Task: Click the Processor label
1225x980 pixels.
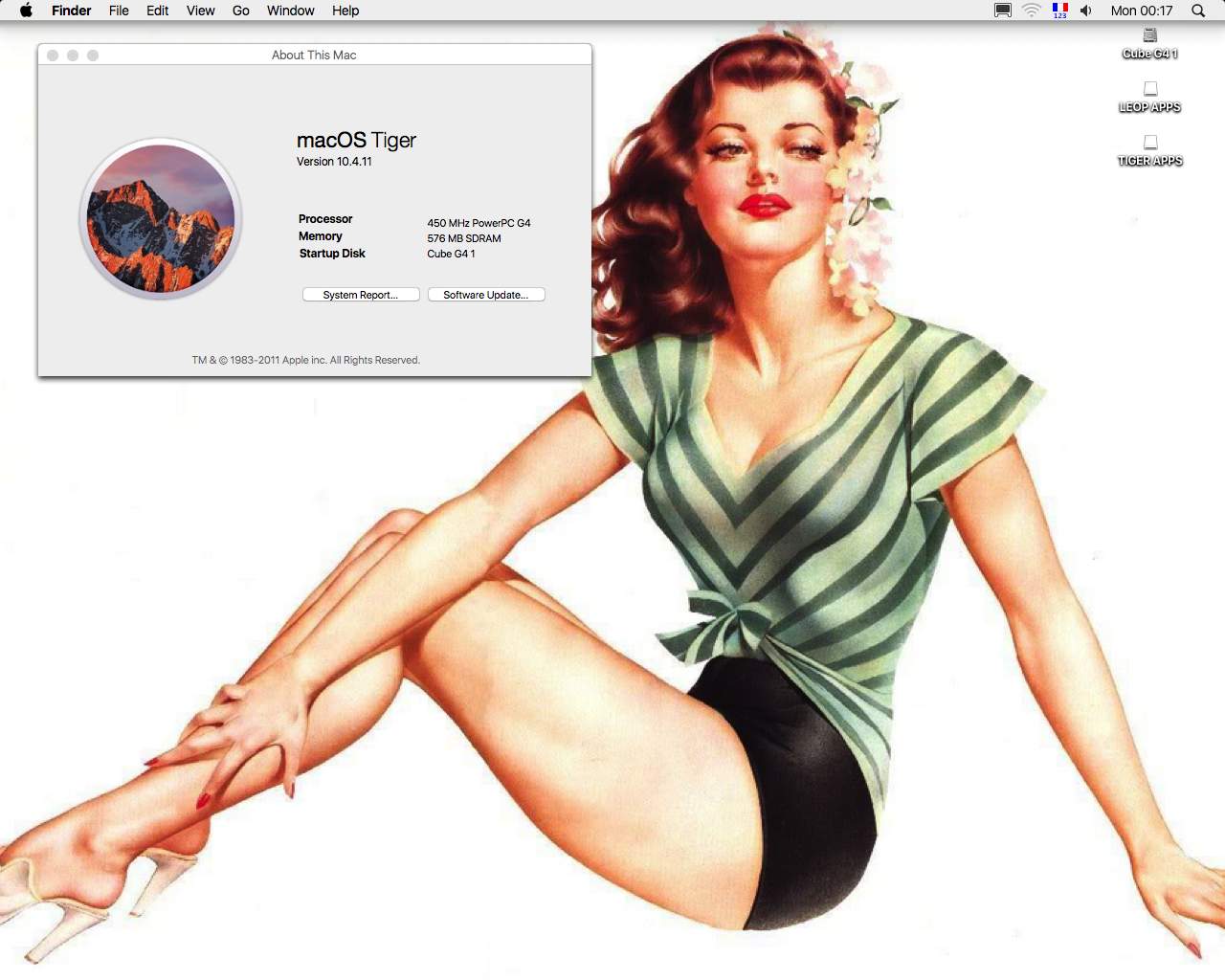Action: [x=325, y=219]
